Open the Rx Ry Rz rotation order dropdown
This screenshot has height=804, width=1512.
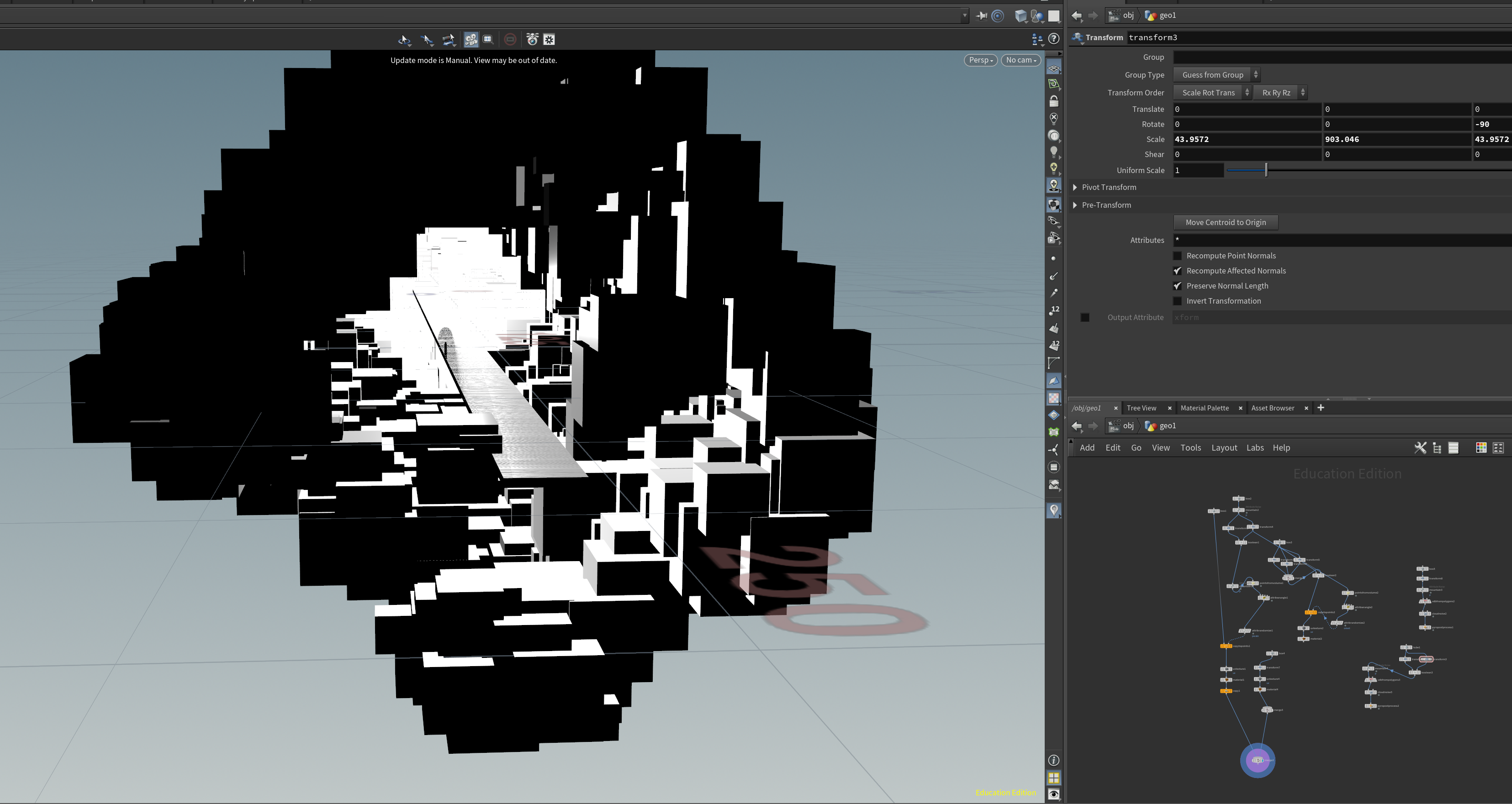(x=1279, y=92)
